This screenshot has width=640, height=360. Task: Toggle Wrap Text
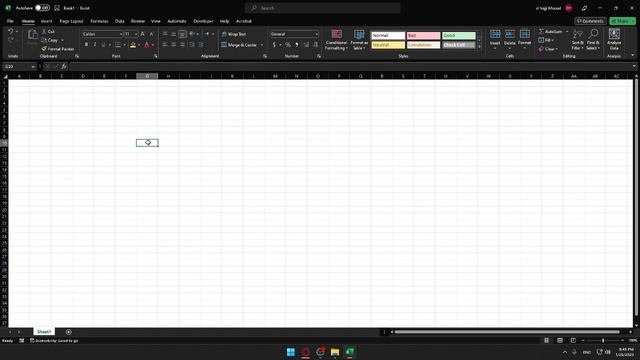(234, 34)
